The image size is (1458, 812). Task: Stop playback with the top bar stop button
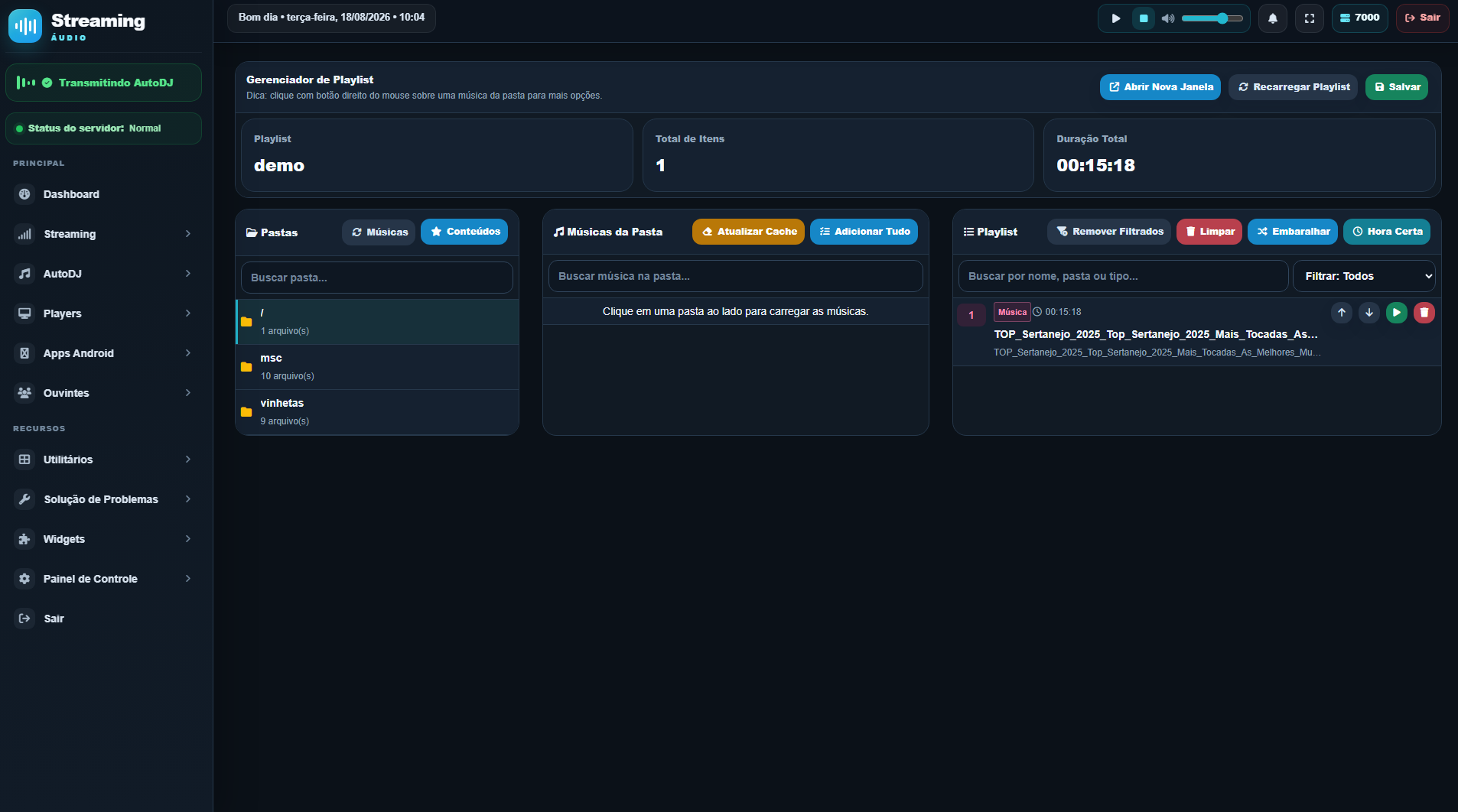click(x=1144, y=18)
